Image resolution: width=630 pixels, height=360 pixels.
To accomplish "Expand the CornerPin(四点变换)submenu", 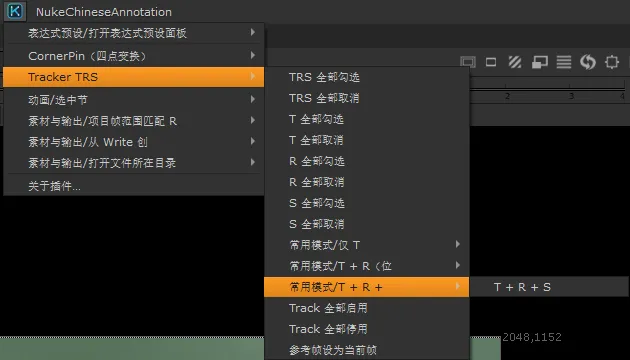I will (x=133, y=55).
